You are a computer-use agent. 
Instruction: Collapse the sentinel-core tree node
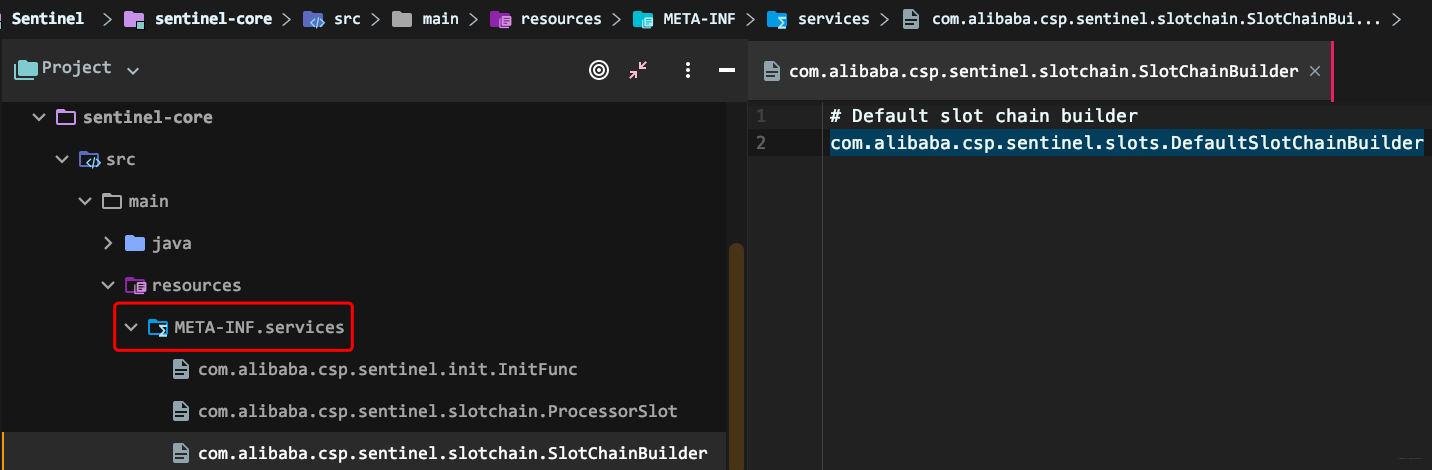(x=39, y=117)
